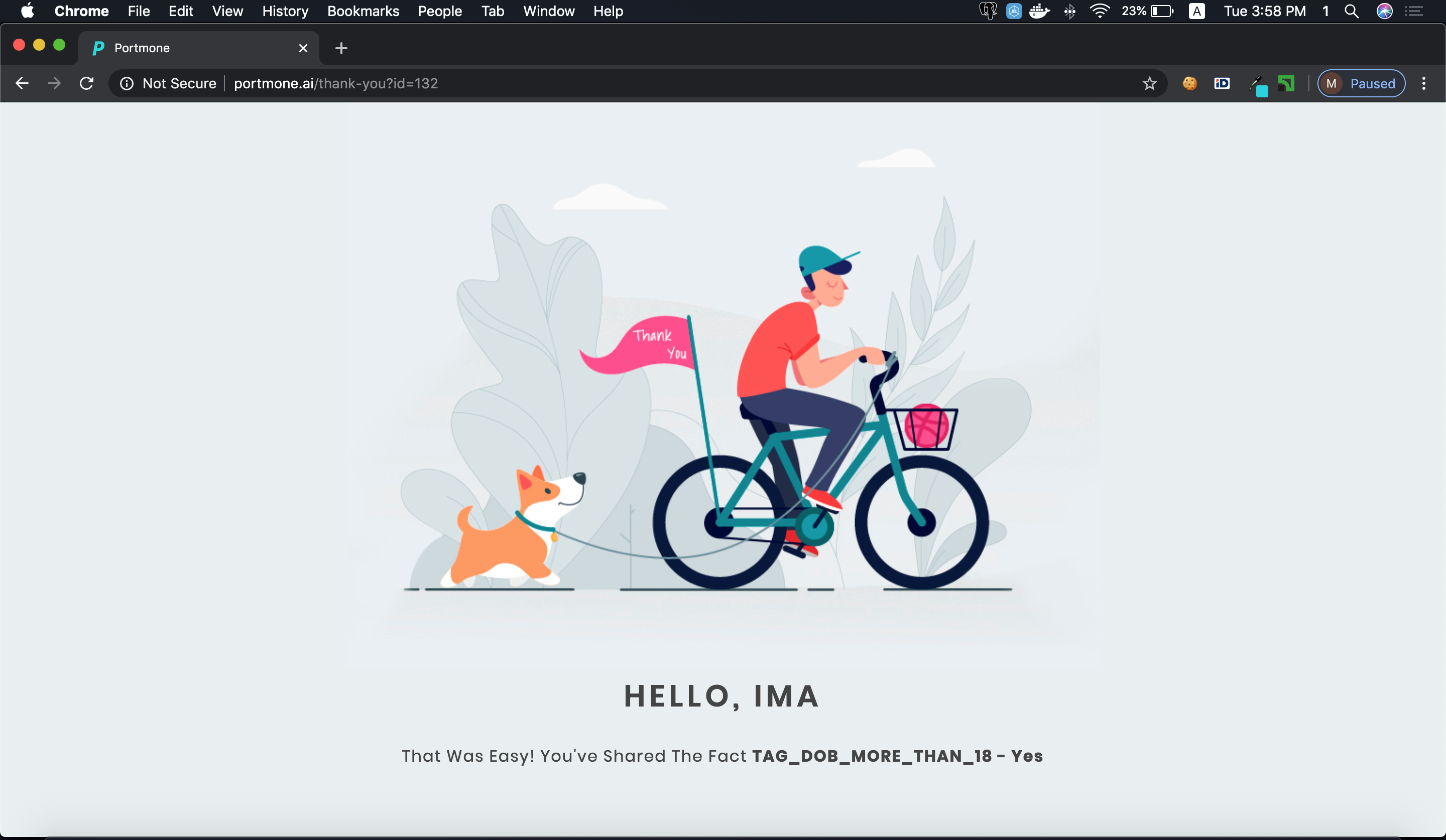Open Notification Center list icon
The image size is (1446, 840).
(x=1413, y=11)
